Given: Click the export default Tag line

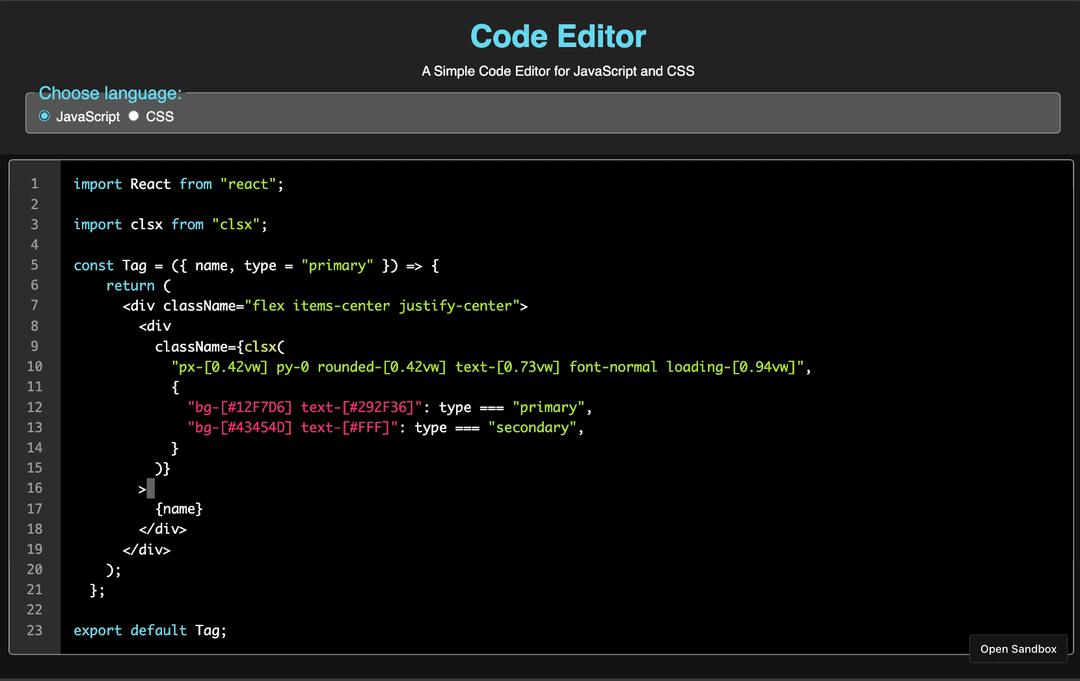Looking at the screenshot, I should point(150,631).
